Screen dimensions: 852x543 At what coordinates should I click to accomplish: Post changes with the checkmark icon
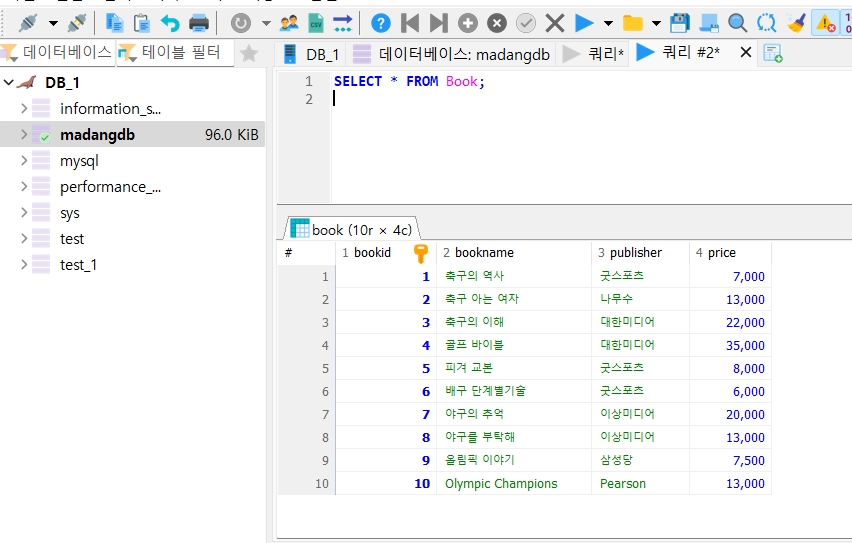pos(525,23)
